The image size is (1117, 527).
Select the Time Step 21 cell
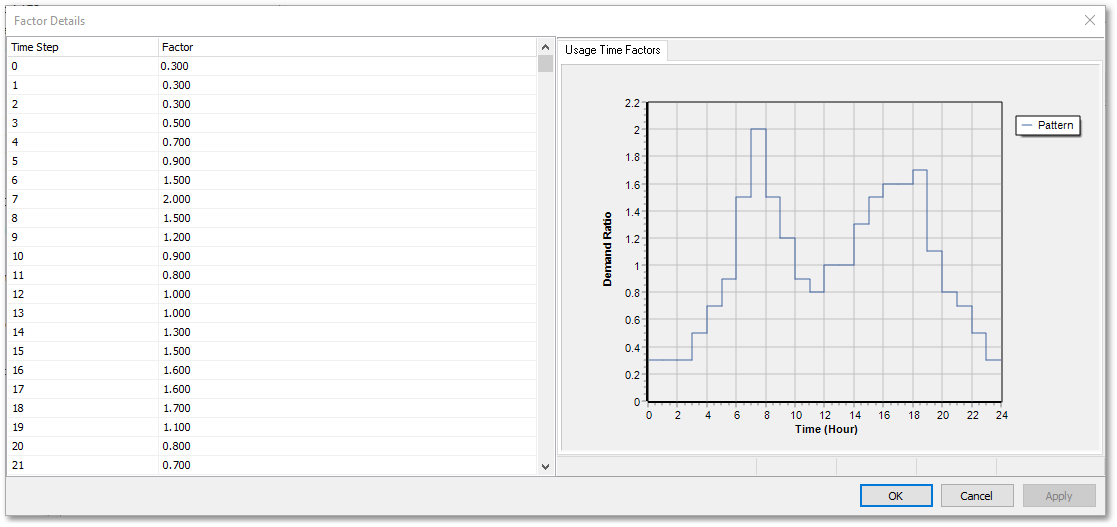click(83, 465)
